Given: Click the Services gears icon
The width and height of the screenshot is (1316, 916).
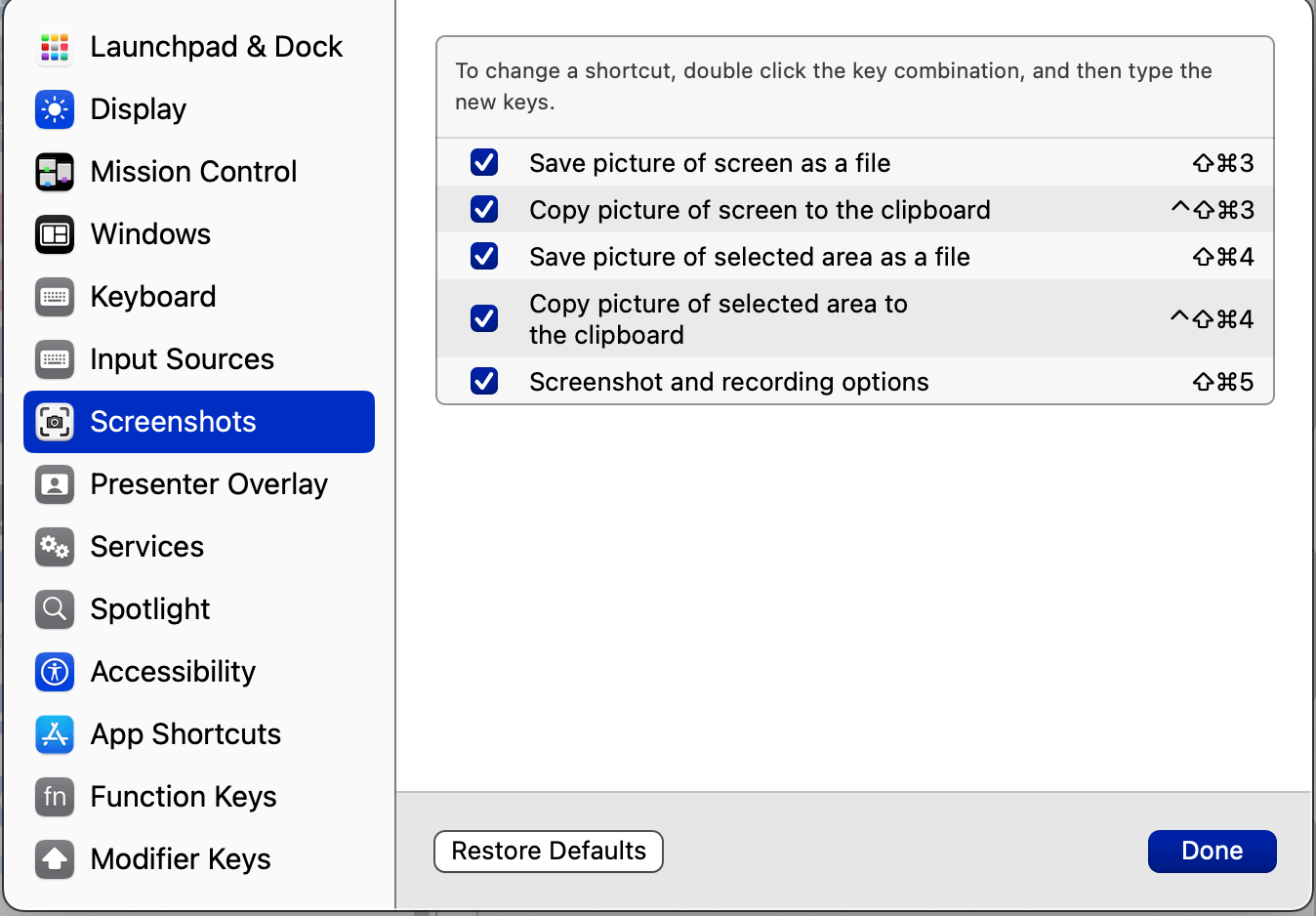Looking at the screenshot, I should [55, 547].
